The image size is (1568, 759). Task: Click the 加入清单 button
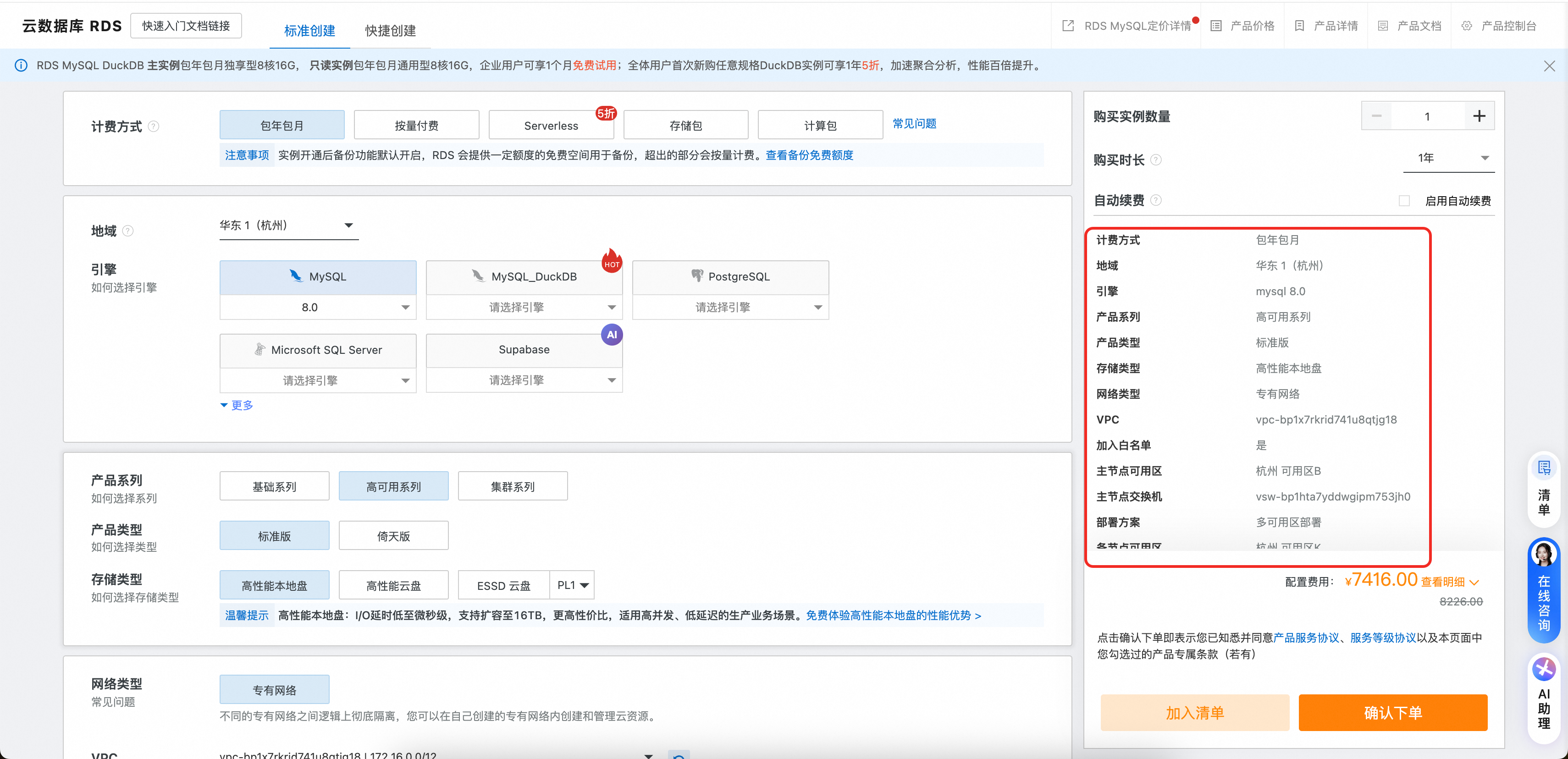pos(1195,713)
